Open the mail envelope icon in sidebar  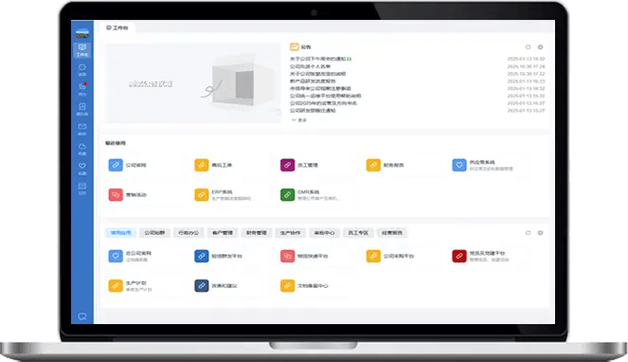coord(82,129)
